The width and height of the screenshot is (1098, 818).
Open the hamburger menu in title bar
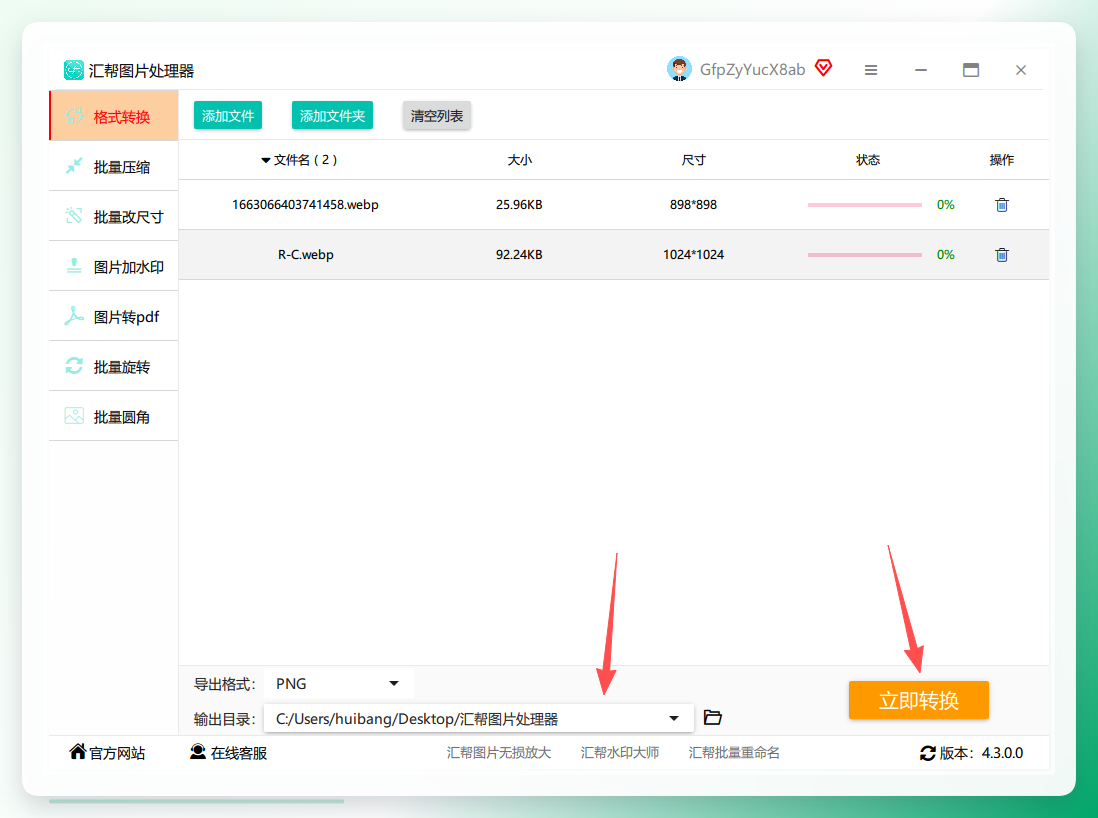[871, 70]
